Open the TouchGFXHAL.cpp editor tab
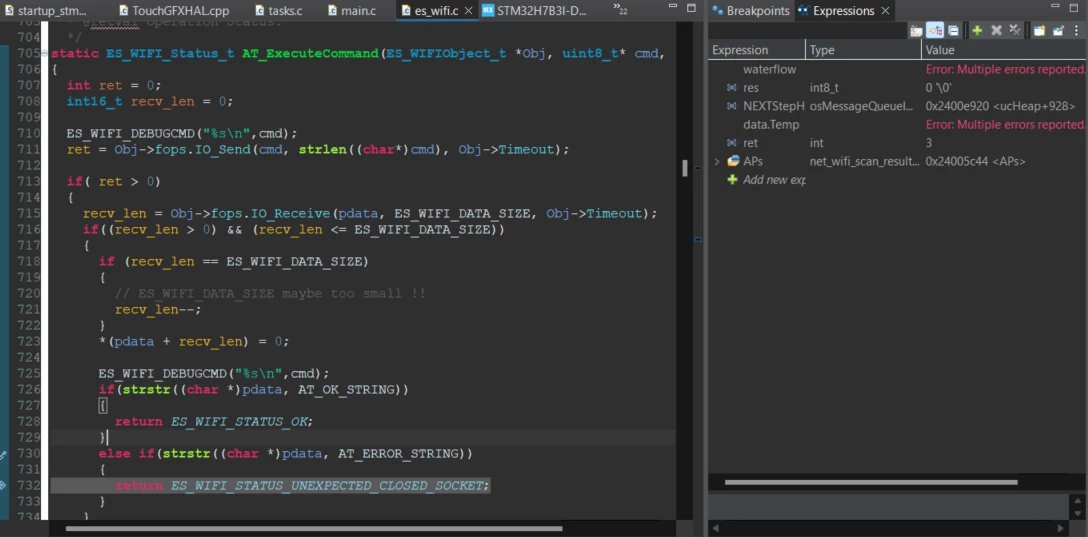The image size is (1088, 537). coord(173,11)
